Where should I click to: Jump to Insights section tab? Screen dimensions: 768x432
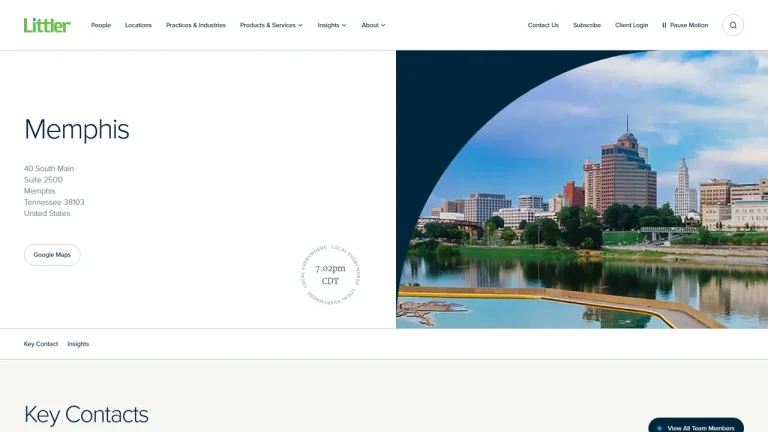78,344
